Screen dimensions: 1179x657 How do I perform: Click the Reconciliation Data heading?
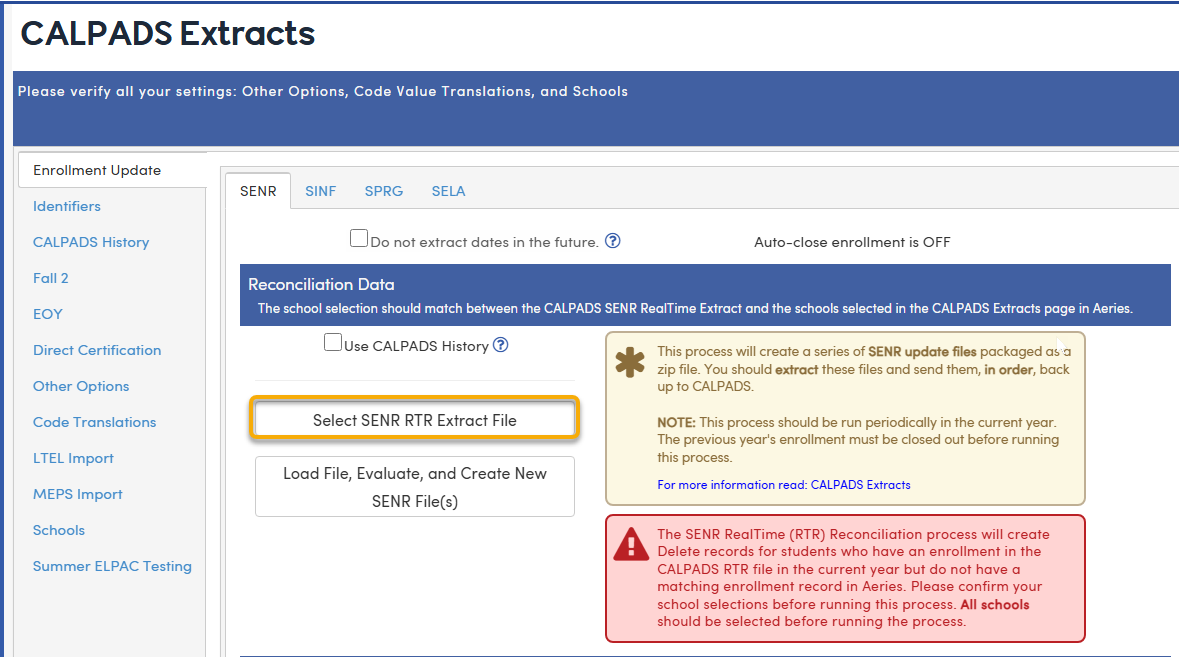coord(321,284)
